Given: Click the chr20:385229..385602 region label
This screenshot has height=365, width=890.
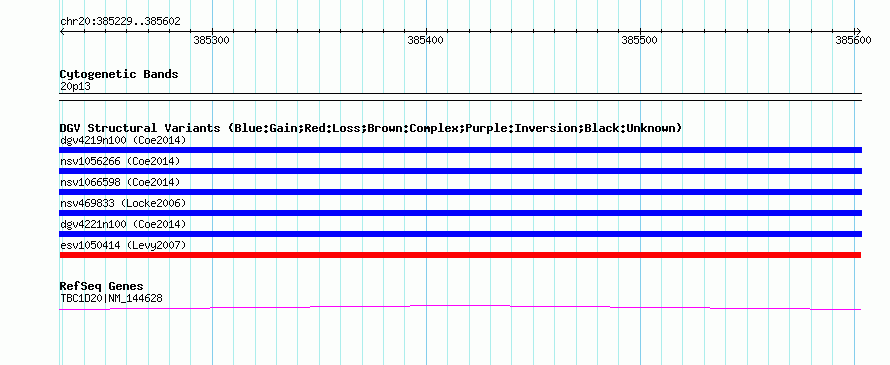Looking at the screenshot, I should pyautogui.click(x=120, y=21).
